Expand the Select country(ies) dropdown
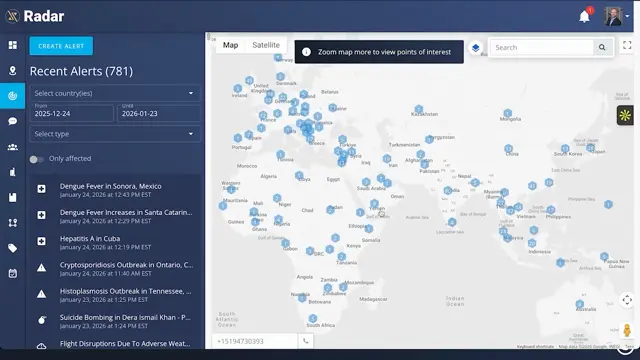 (x=115, y=93)
